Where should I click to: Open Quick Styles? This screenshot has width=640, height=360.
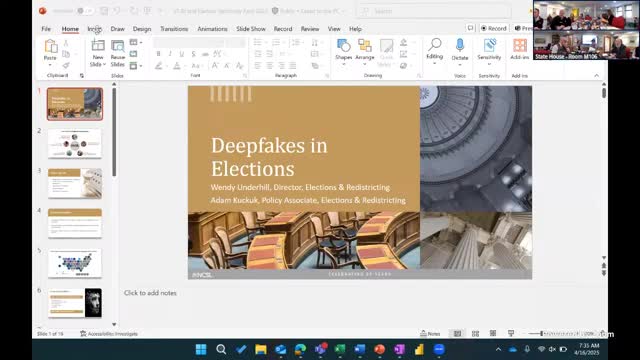coord(386,53)
